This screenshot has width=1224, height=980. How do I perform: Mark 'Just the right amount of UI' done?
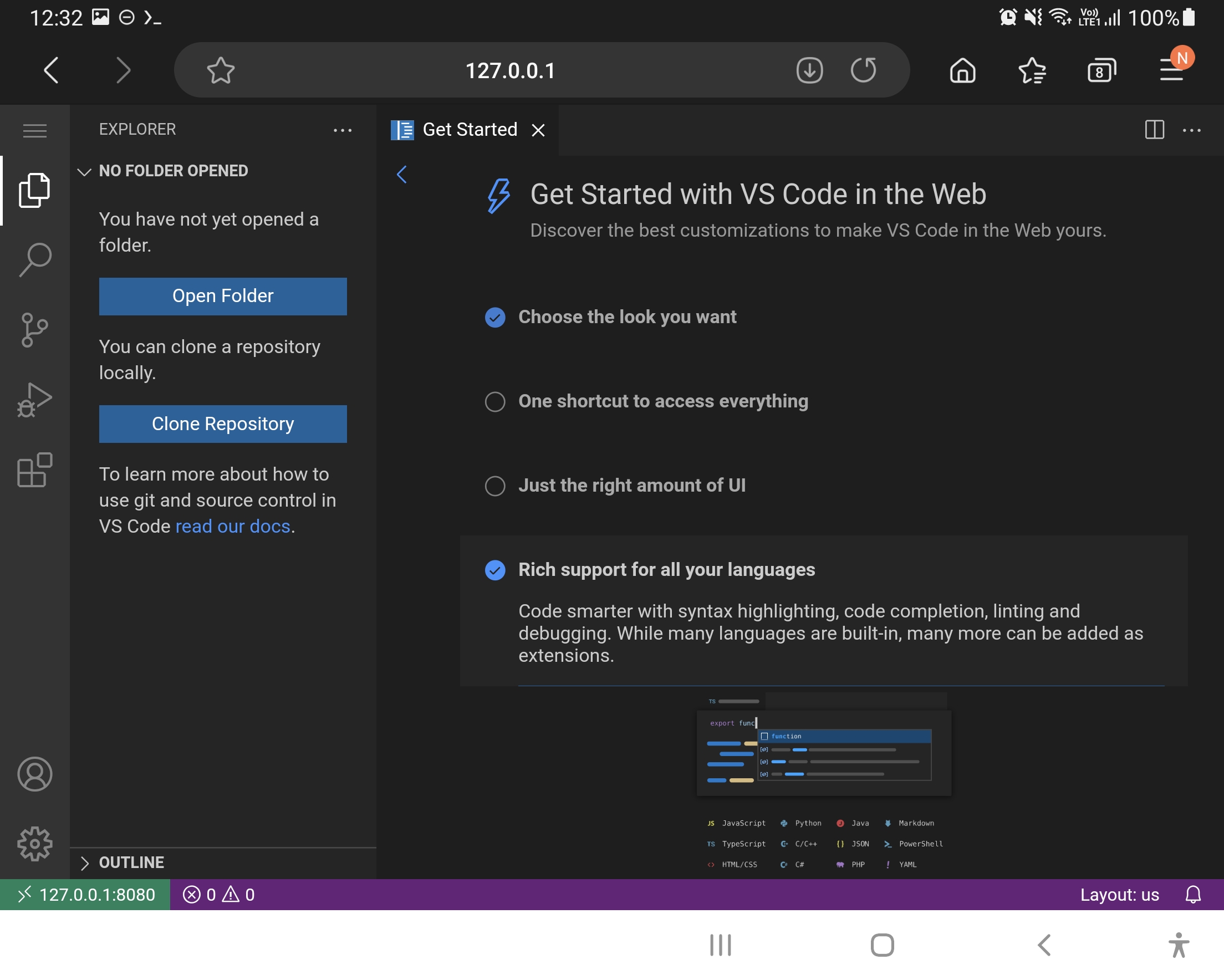[495, 486]
